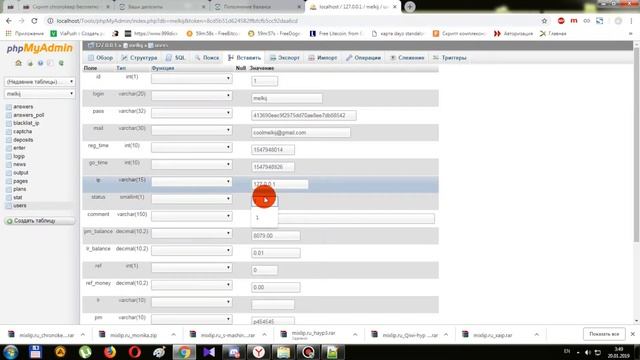
Task: Click the mail value input field
Action: click(x=301, y=133)
